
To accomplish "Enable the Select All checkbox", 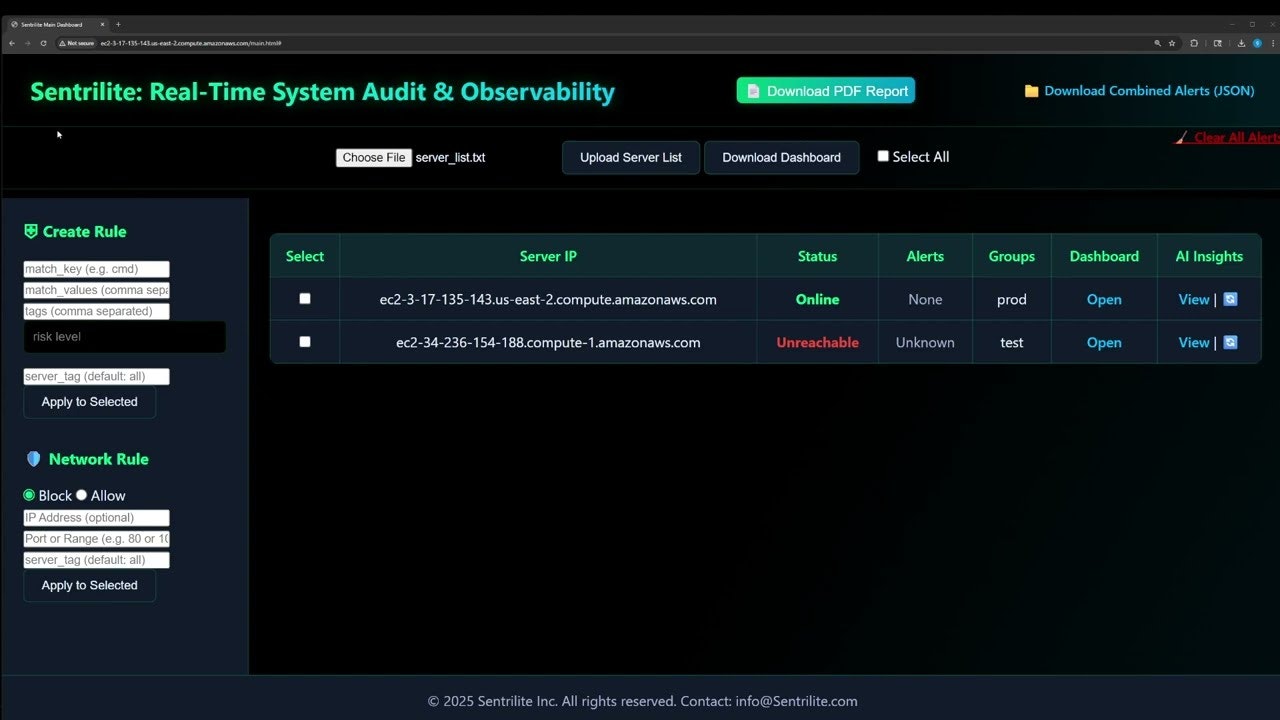I will 883,156.
